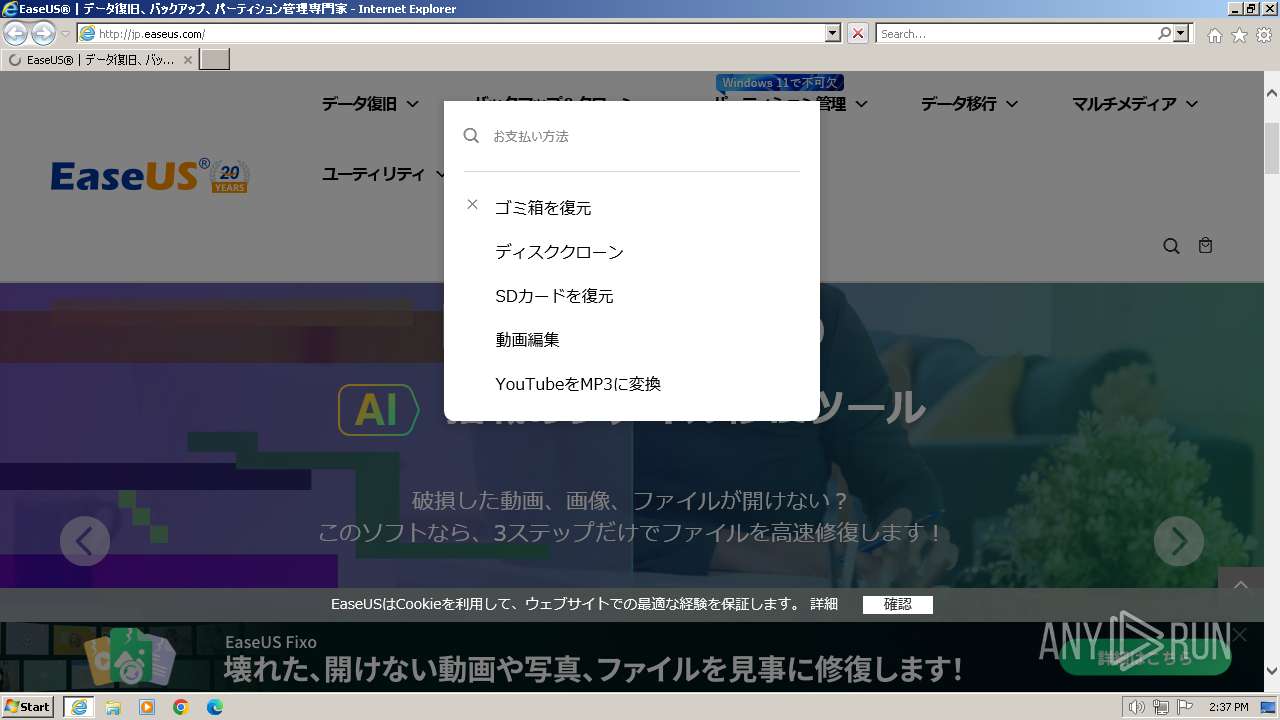Screen dimensions: 1280x720
Task: Clear suggestions with X icon in popup
Action: tap(472, 204)
